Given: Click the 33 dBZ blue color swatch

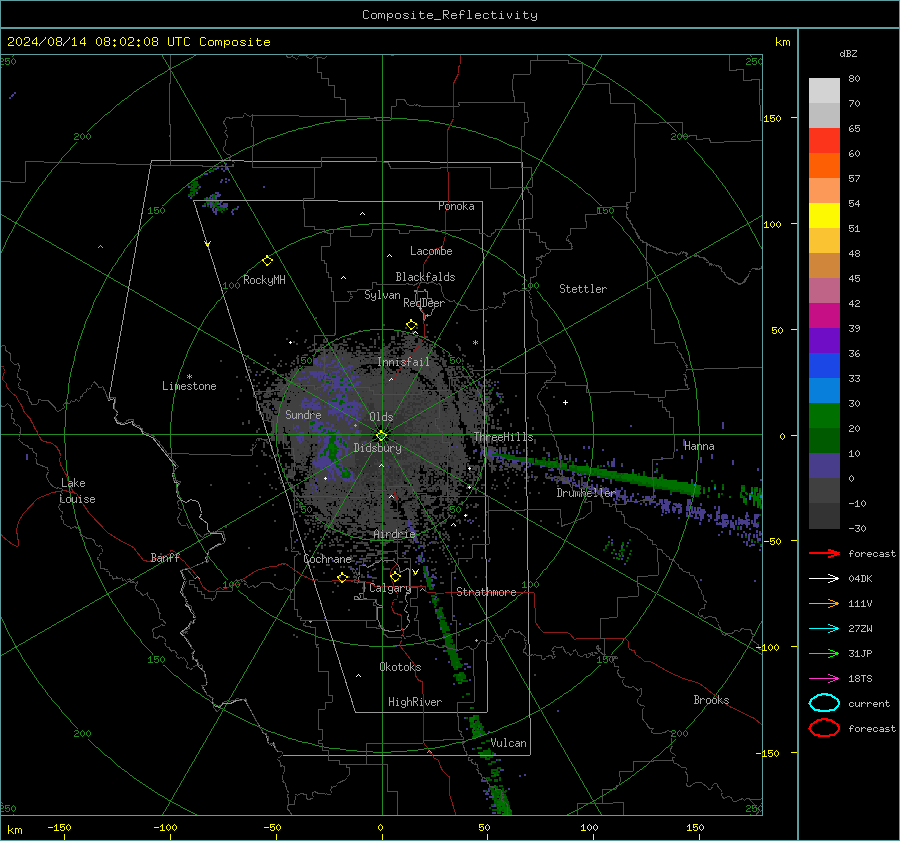Looking at the screenshot, I should coord(824,390).
